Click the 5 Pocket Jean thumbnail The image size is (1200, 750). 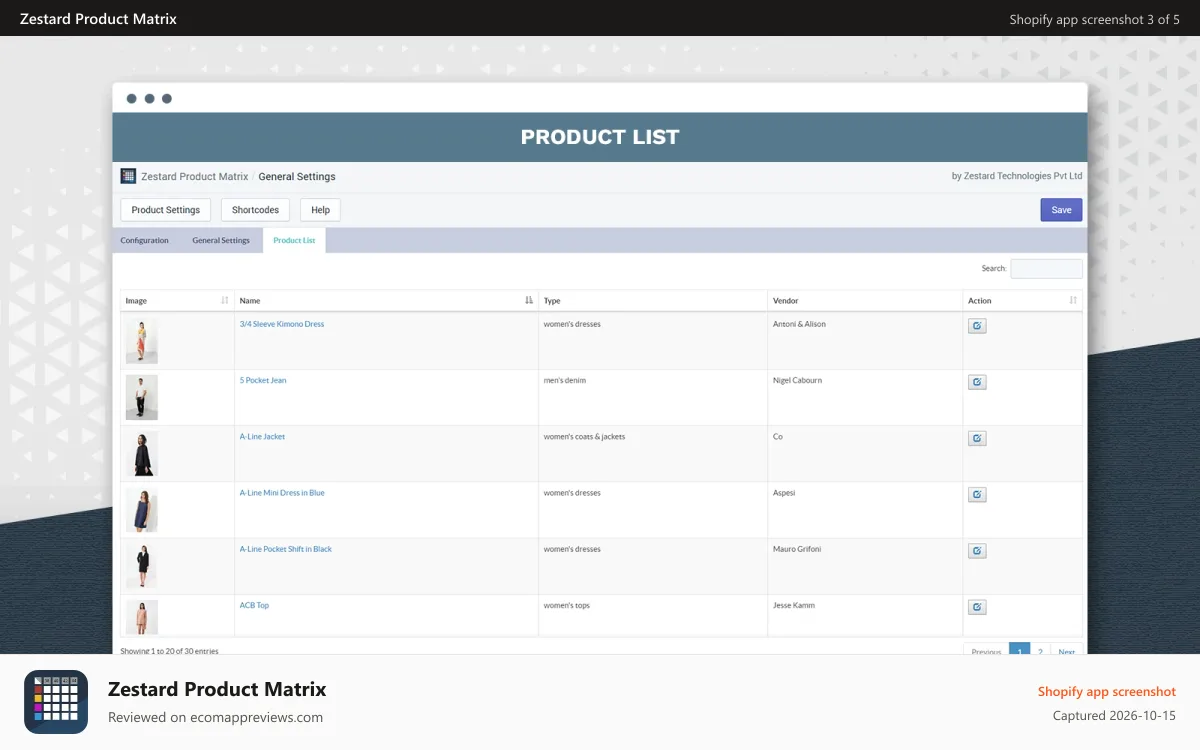point(141,397)
